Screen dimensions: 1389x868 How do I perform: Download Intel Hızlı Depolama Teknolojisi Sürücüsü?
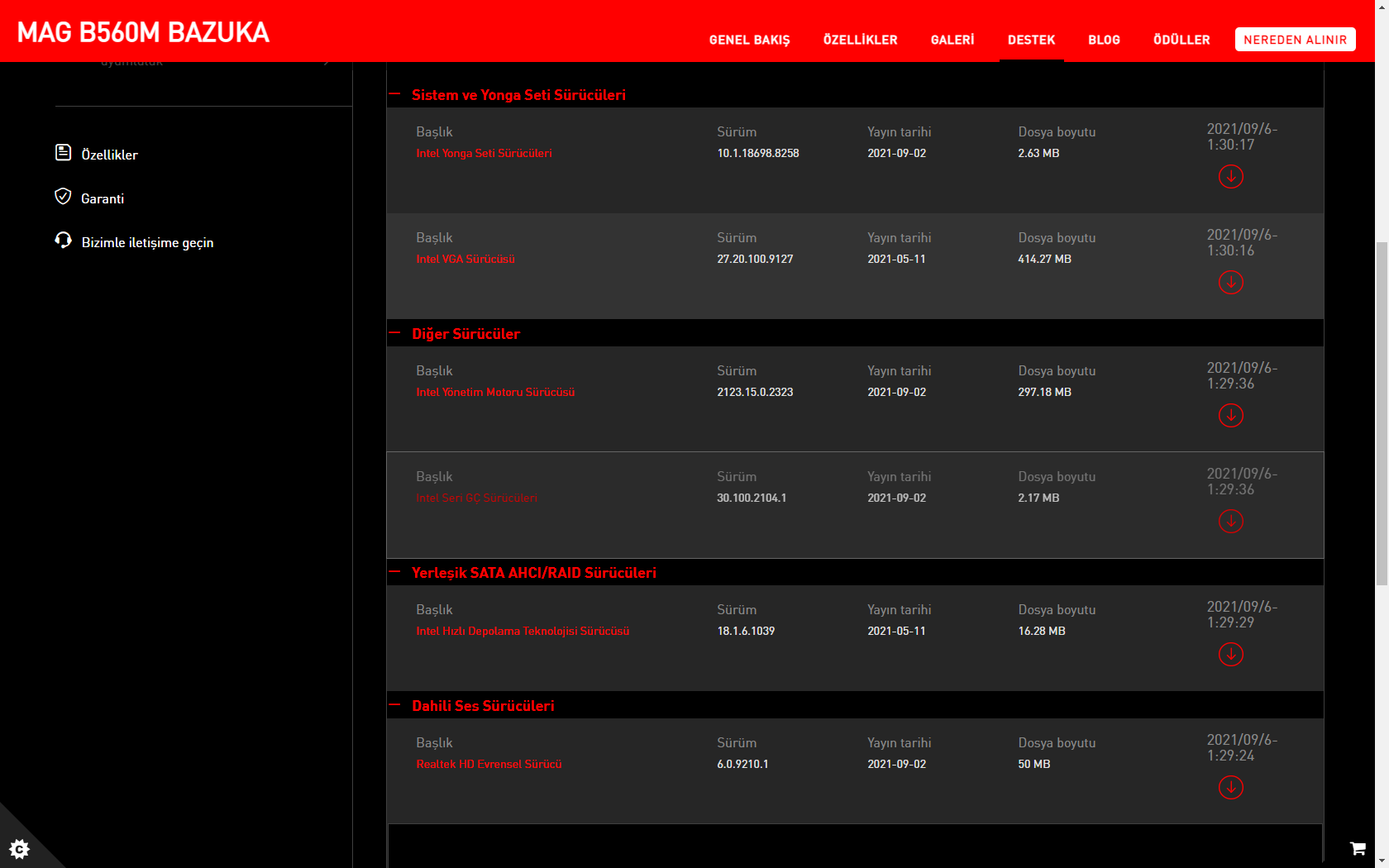[x=1230, y=654]
